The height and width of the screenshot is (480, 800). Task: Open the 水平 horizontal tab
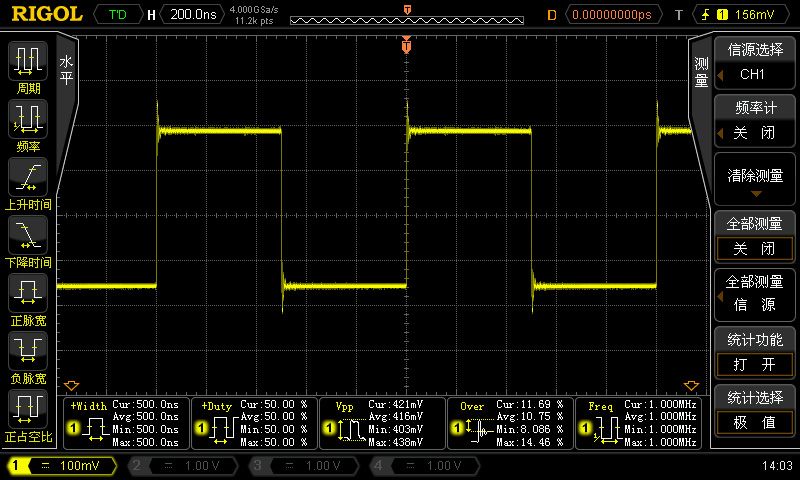[x=67, y=70]
